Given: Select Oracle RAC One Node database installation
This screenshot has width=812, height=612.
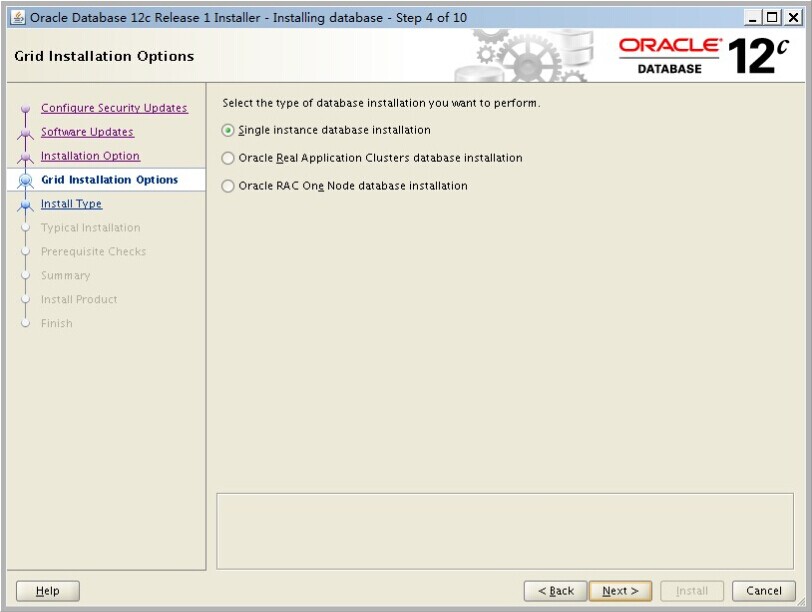Looking at the screenshot, I should pos(229,186).
